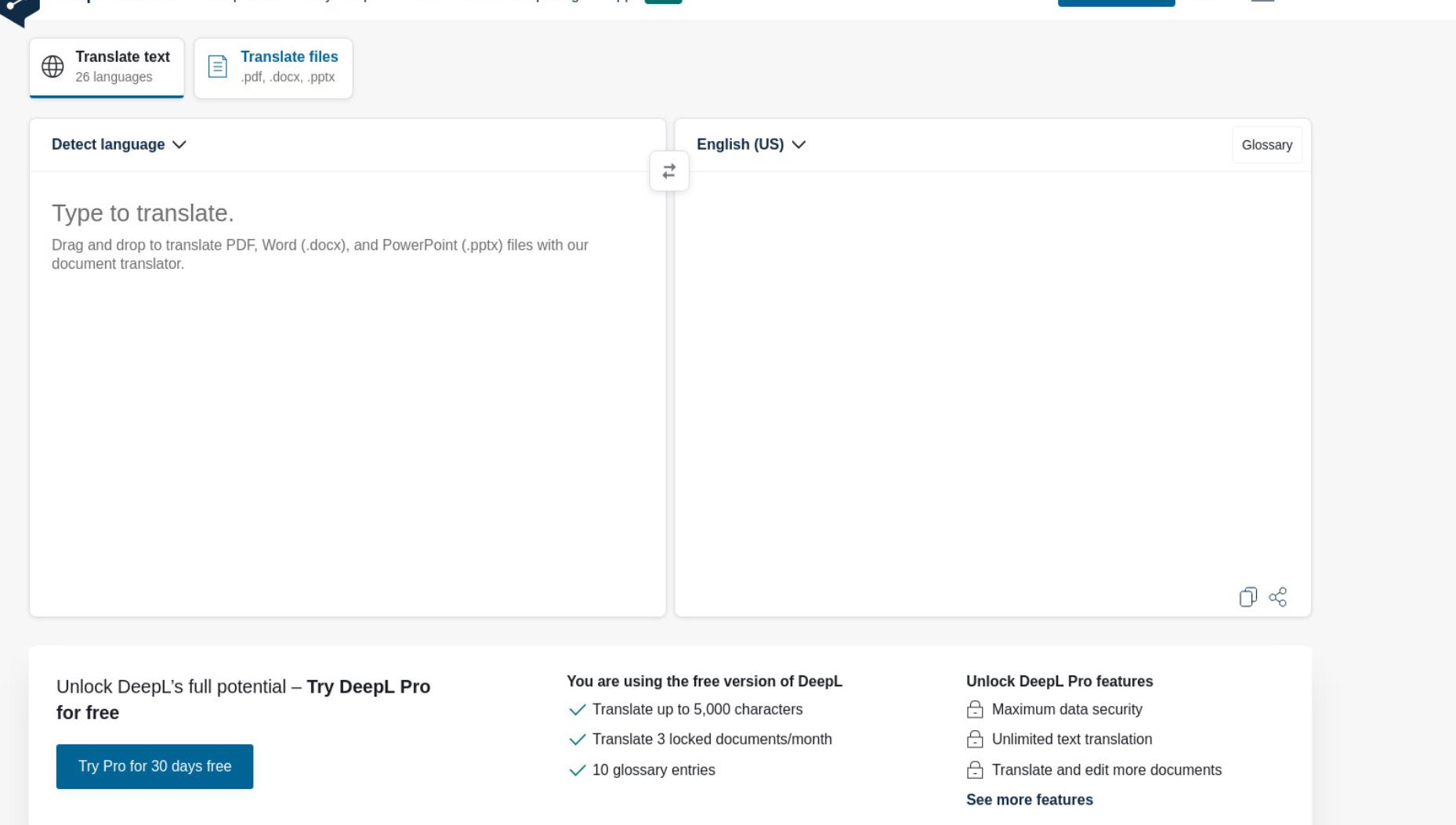Click checkmark beside 3 locked documents/month
Screen dimensions: 1456x825
(578, 740)
